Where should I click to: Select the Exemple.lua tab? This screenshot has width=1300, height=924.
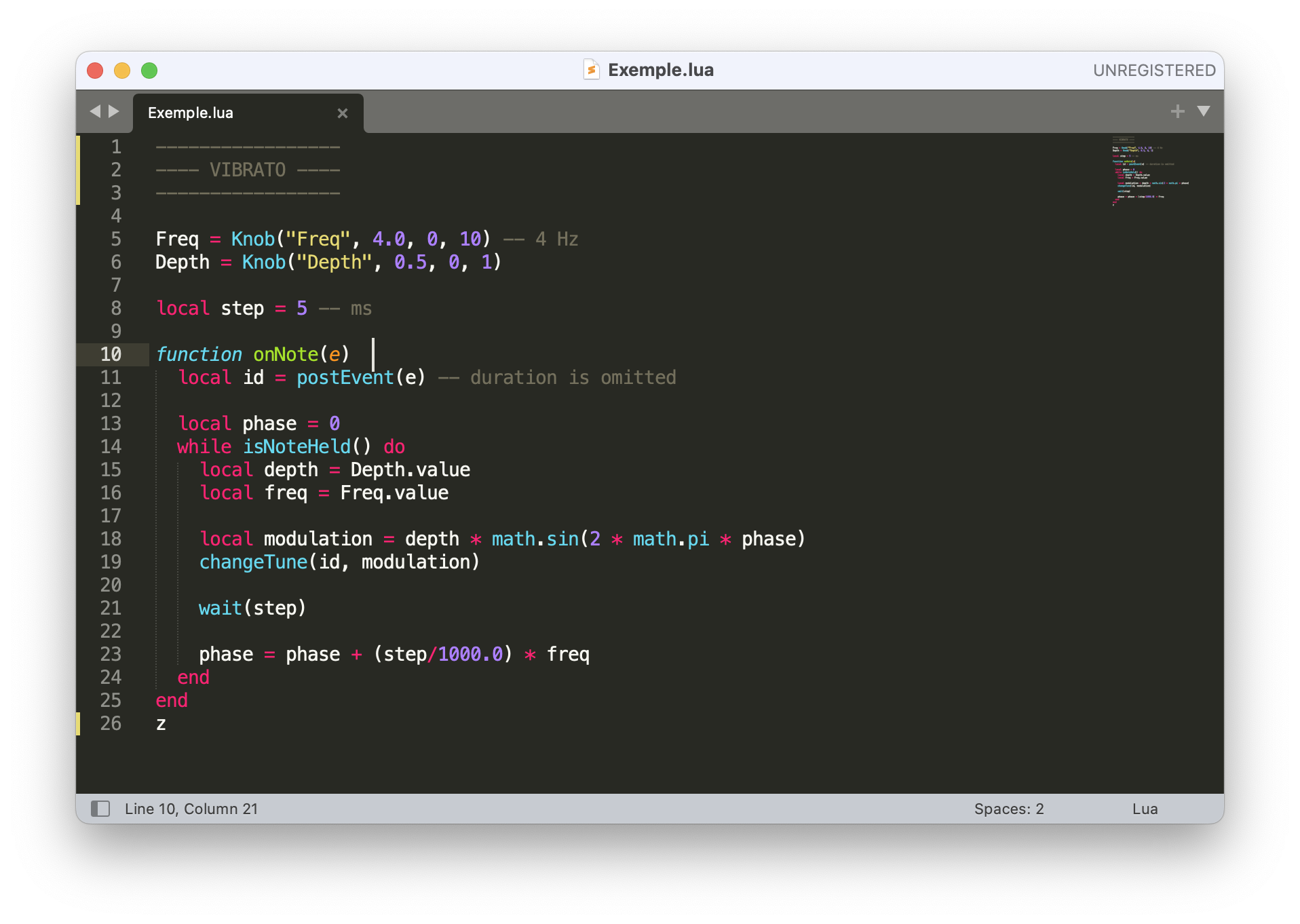pos(248,113)
